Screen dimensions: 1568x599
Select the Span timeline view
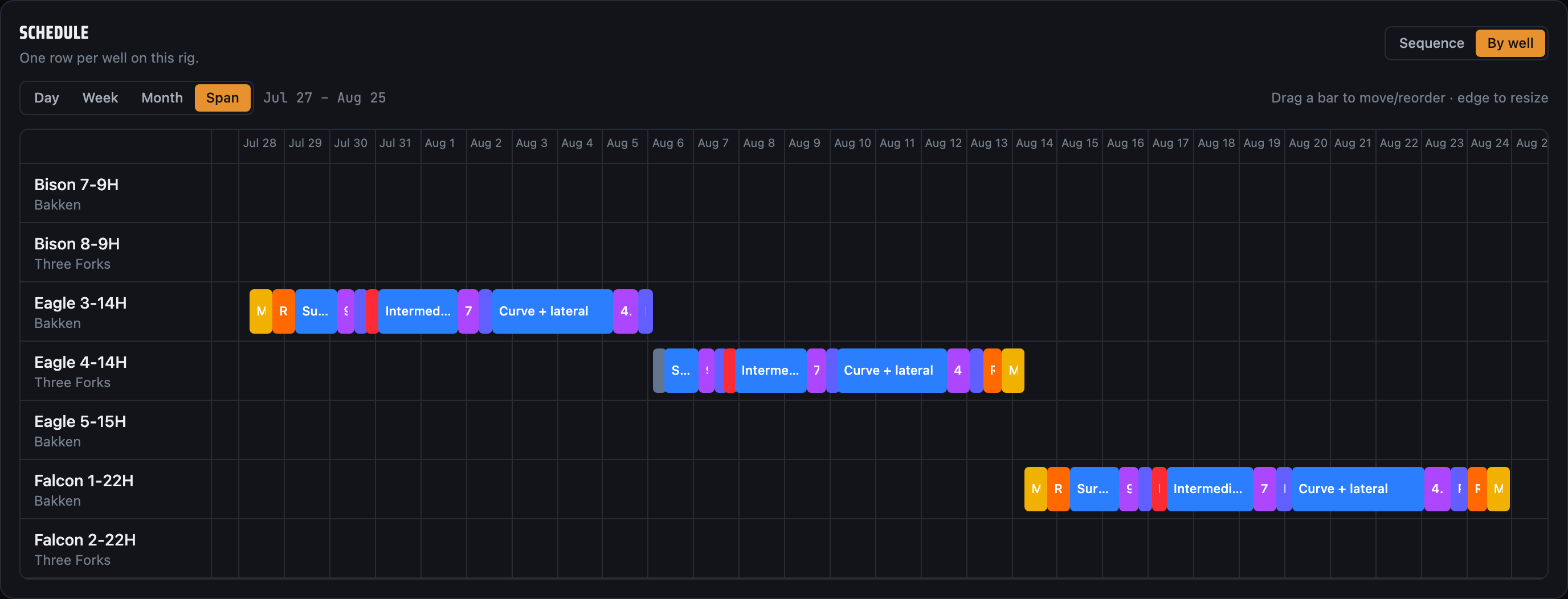222,98
